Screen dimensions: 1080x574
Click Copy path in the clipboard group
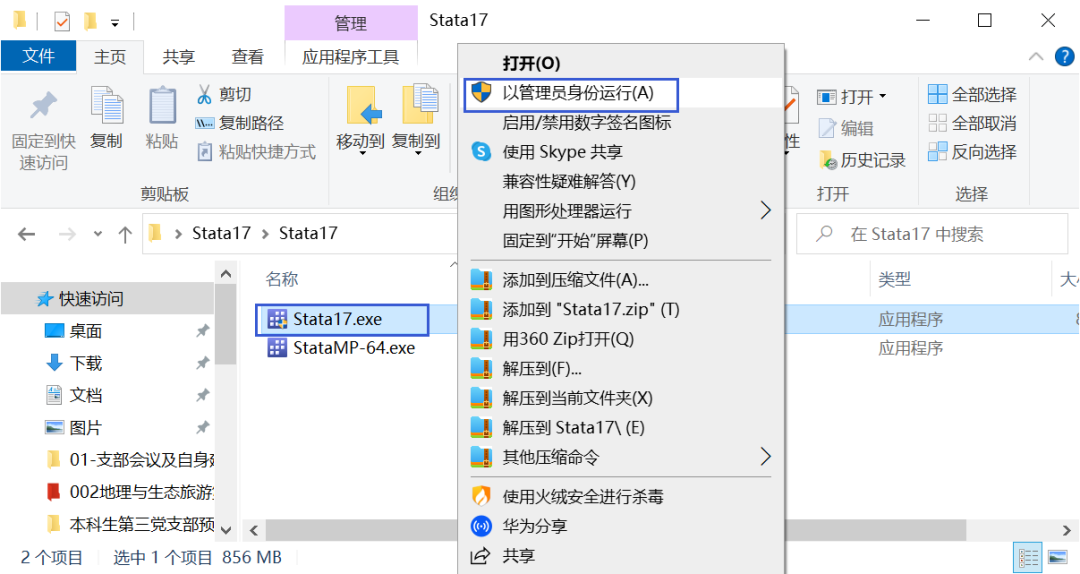click(240, 123)
